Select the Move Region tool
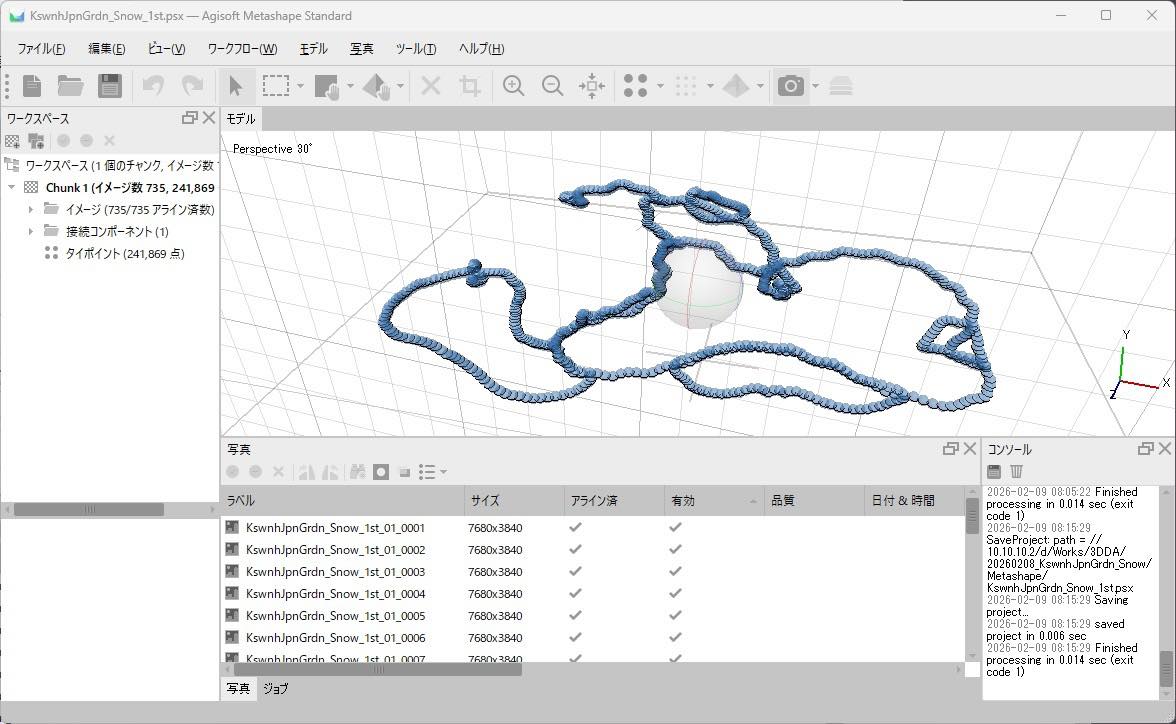 (x=327, y=86)
